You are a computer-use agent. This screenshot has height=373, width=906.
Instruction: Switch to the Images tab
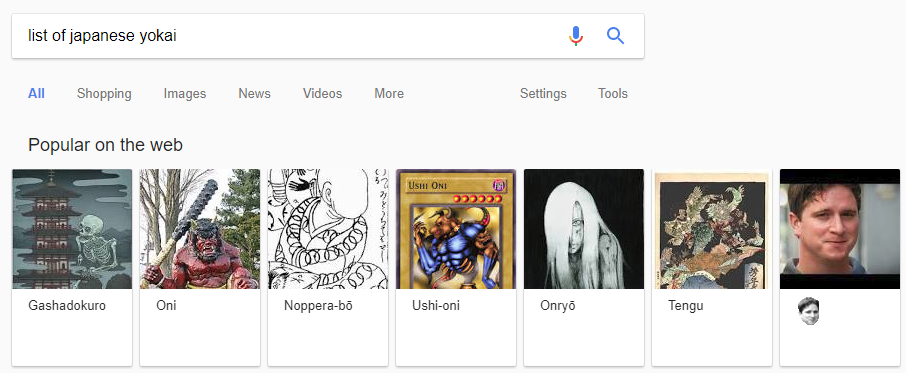click(185, 94)
